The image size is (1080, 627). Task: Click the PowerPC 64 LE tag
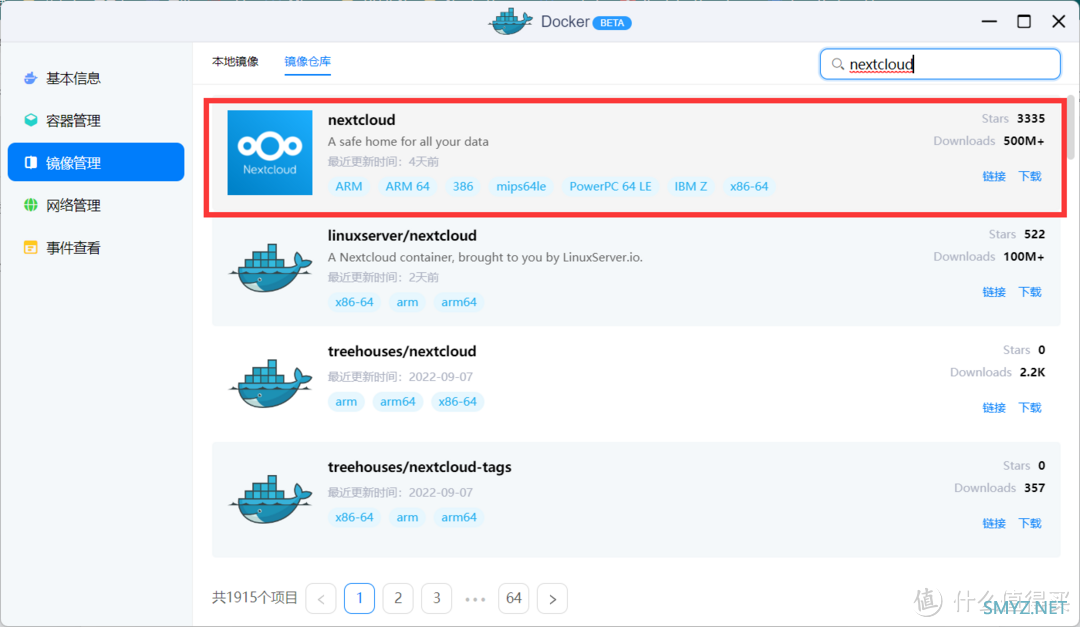point(610,187)
